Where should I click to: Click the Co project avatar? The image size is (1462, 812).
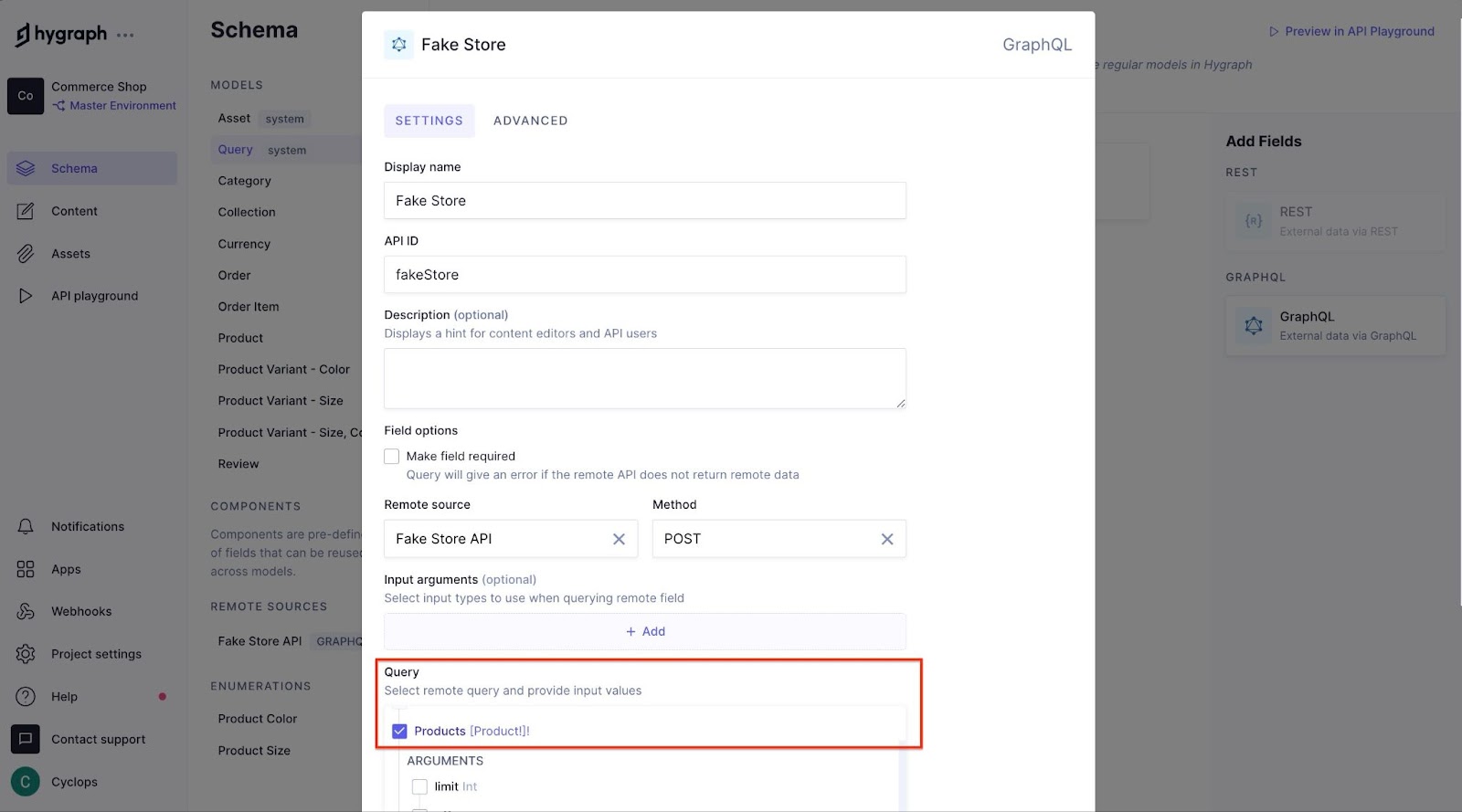tap(26, 96)
